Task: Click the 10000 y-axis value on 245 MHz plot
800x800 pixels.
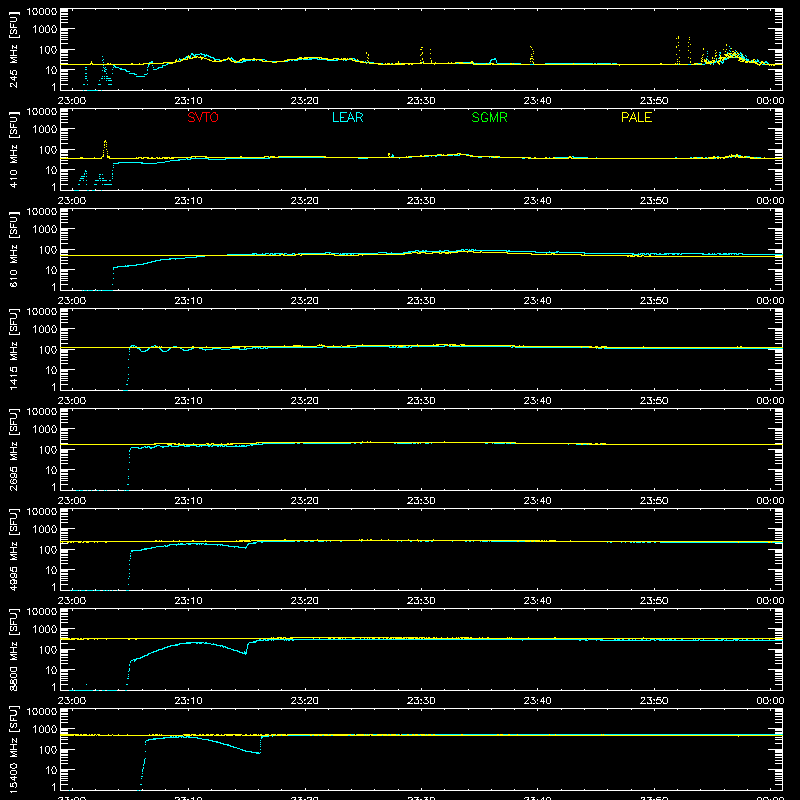Action: point(42,12)
